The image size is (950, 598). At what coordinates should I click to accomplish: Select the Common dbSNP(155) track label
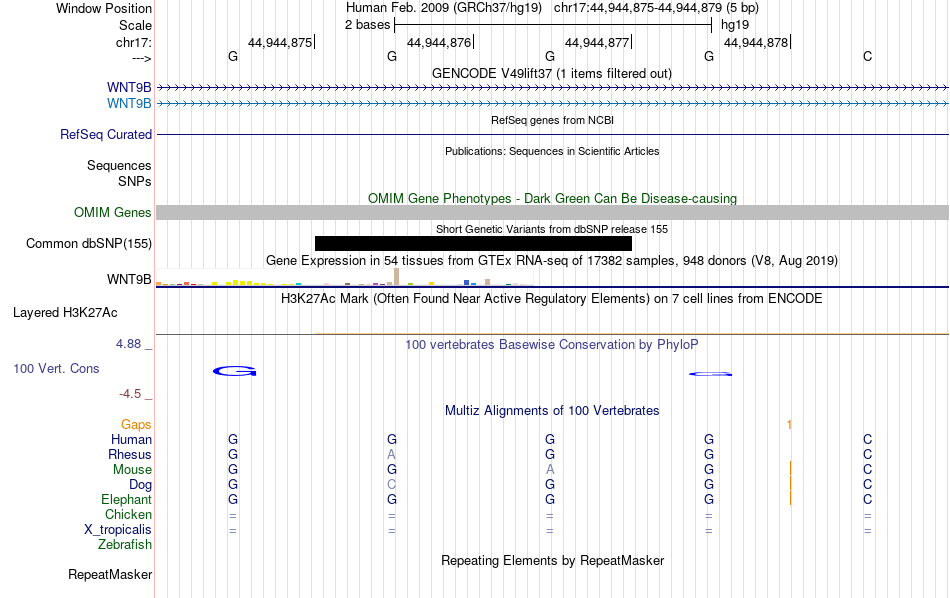pos(89,244)
